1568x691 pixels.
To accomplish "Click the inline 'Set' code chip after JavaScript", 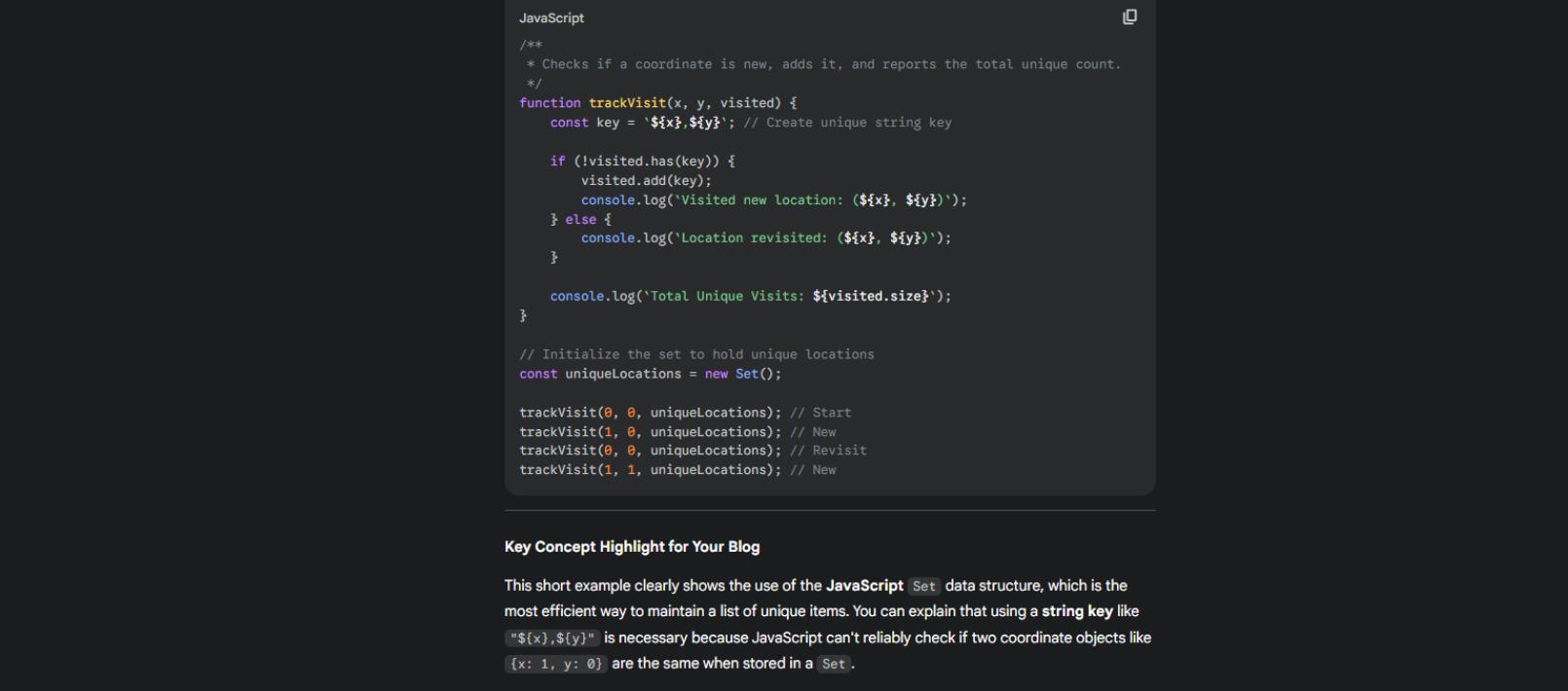I will tap(924, 586).
